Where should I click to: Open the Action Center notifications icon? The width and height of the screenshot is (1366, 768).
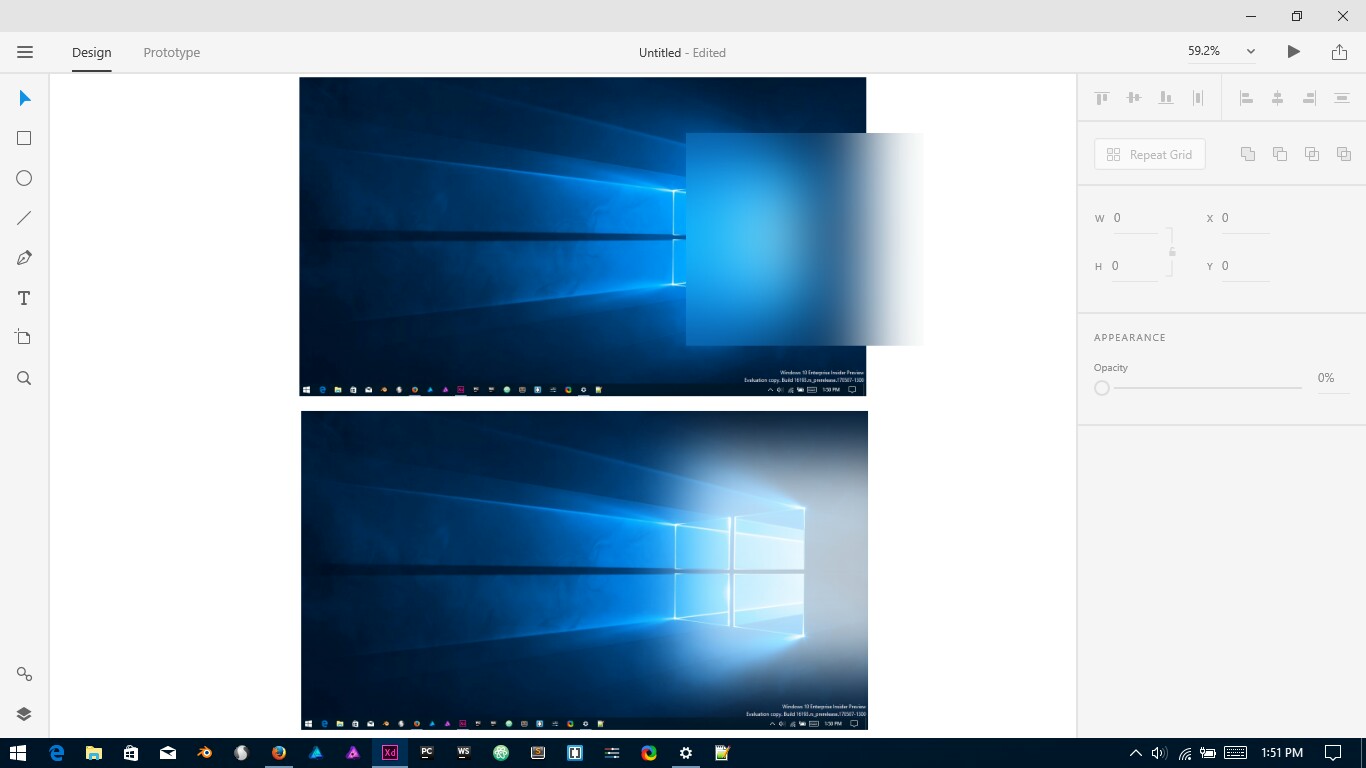pos(1333,753)
